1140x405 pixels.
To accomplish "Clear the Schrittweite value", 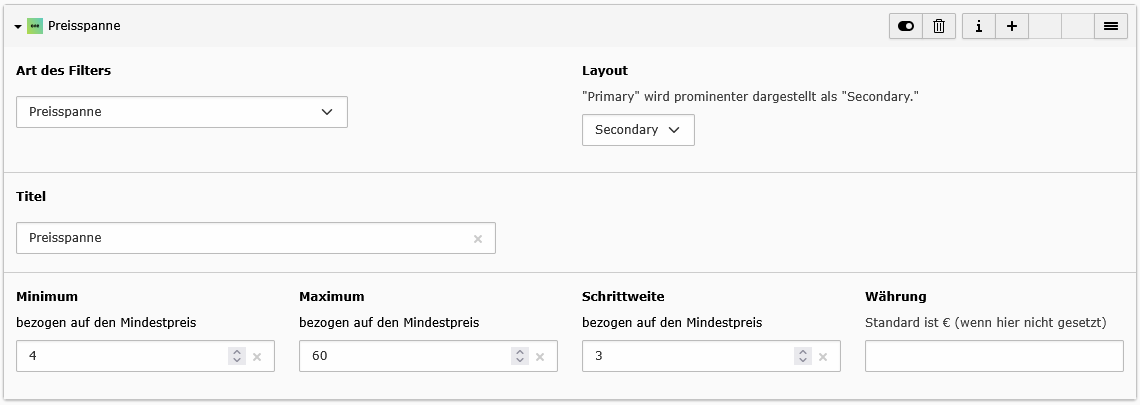I will pos(823,357).
